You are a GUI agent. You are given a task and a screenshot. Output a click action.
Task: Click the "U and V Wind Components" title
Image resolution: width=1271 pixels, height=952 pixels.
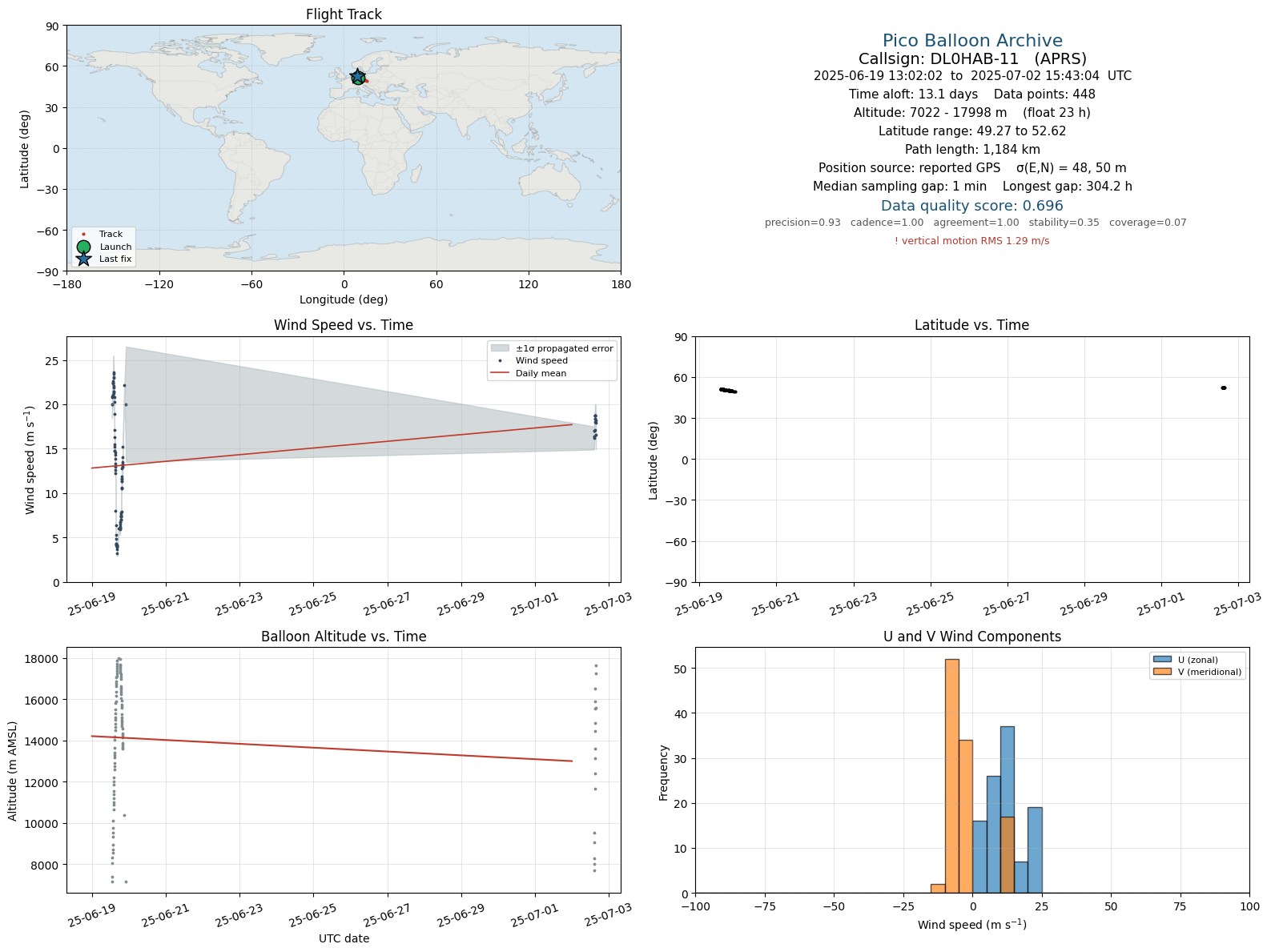972,637
